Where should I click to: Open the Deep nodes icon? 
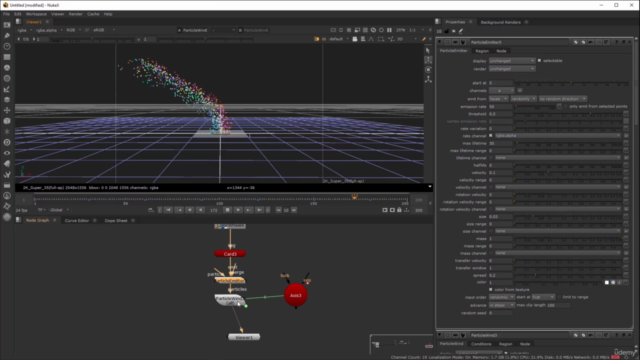pos(7,142)
